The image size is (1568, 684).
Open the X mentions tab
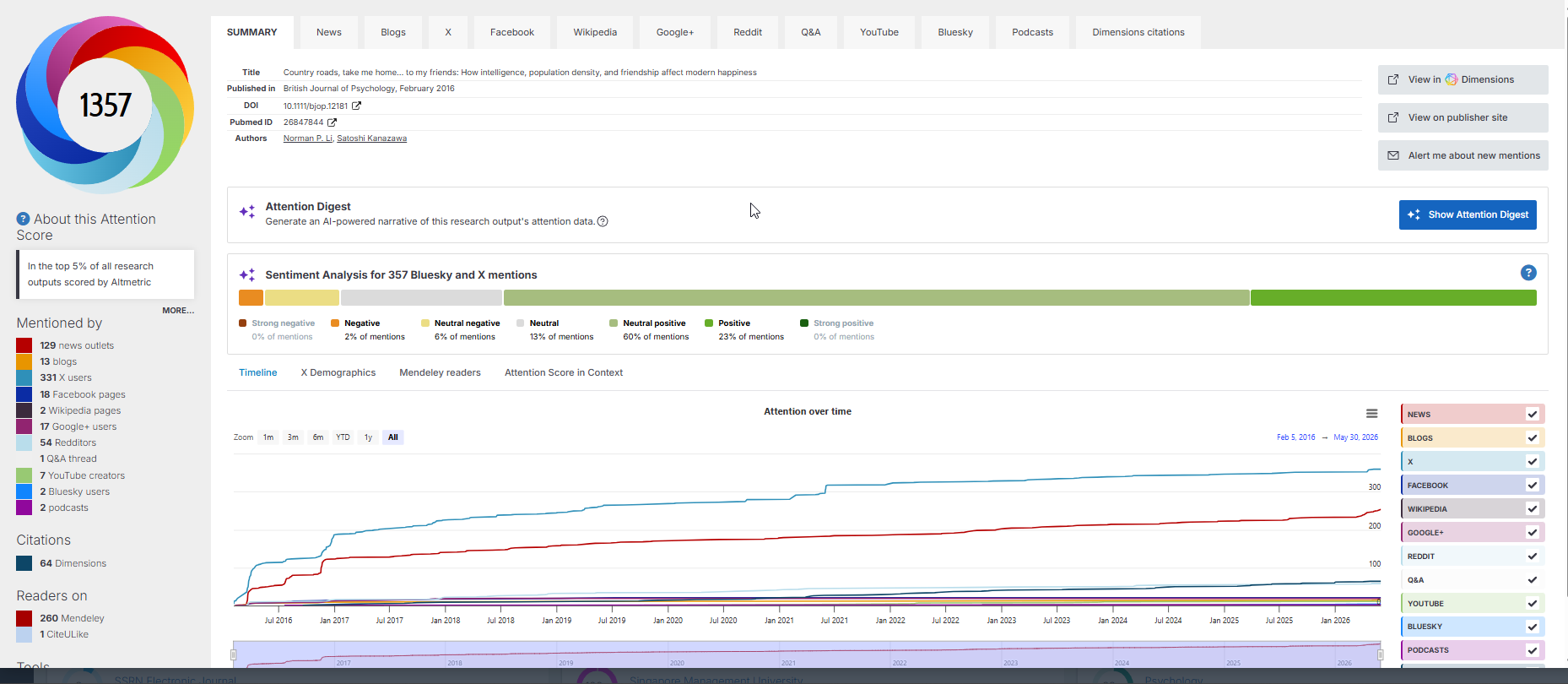(x=448, y=32)
